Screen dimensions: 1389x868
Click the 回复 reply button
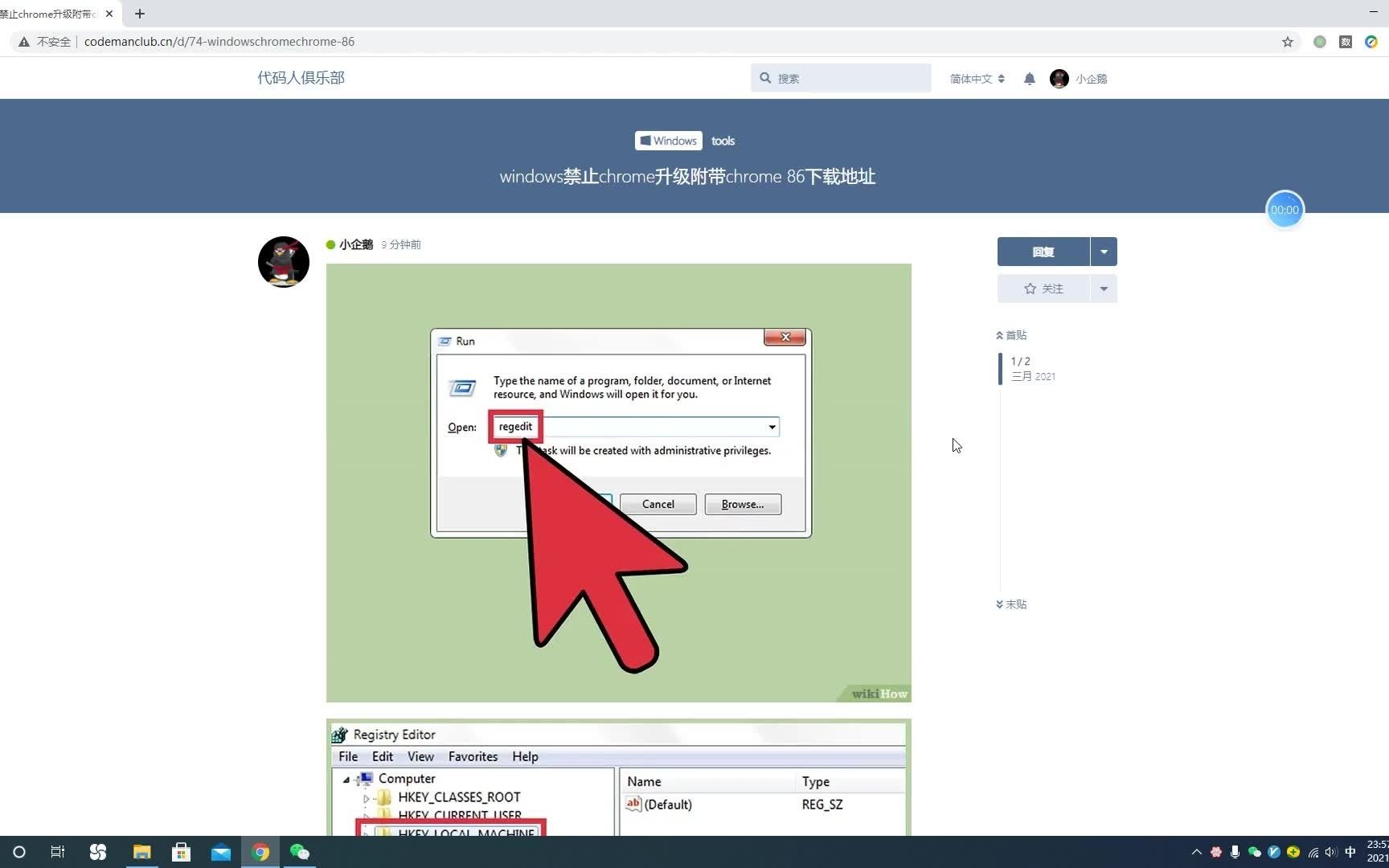coord(1043,252)
